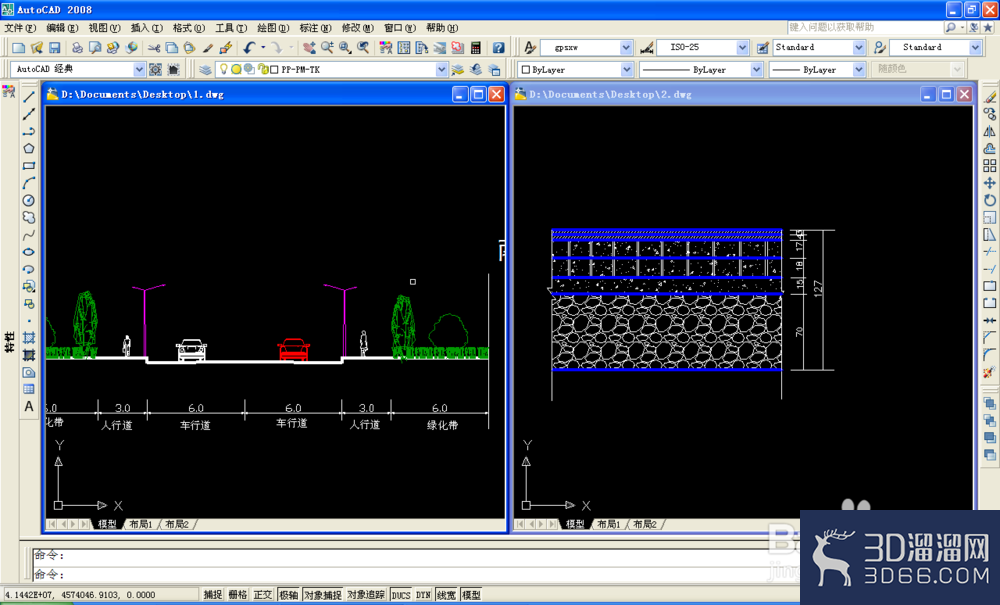Click the layer color square for PP-PM-TK

274,69
